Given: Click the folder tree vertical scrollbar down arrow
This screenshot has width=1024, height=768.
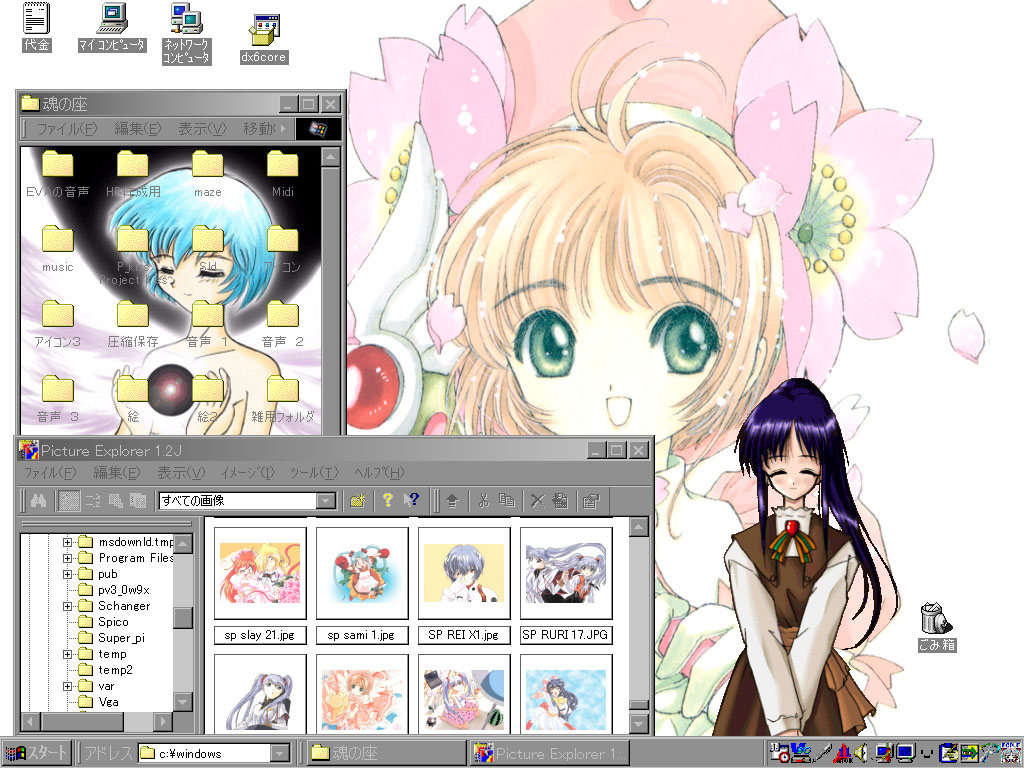Looking at the screenshot, I should pyautogui.click(x=184, y=702).
